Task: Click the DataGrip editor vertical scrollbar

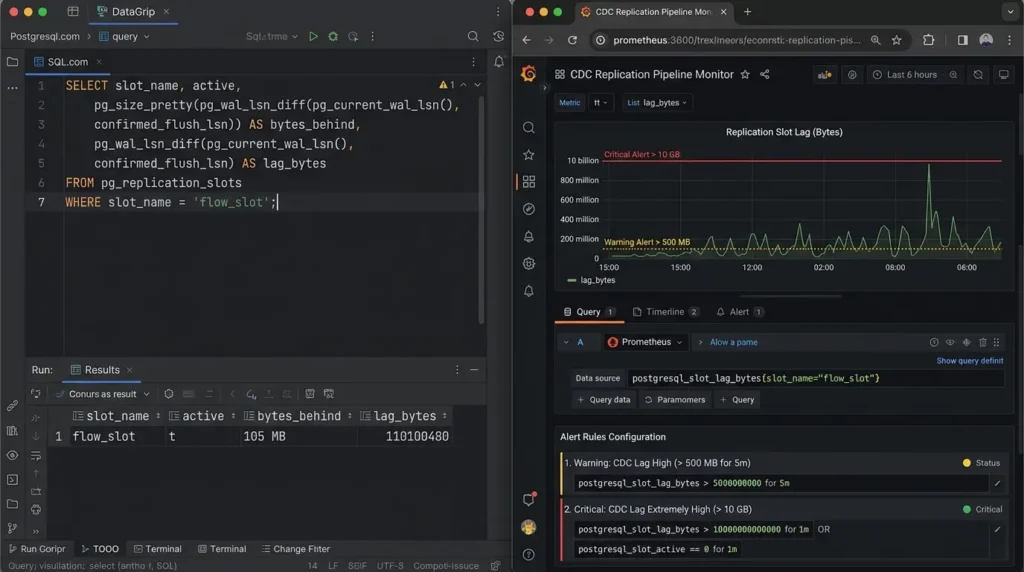Action: coord(481,209)
